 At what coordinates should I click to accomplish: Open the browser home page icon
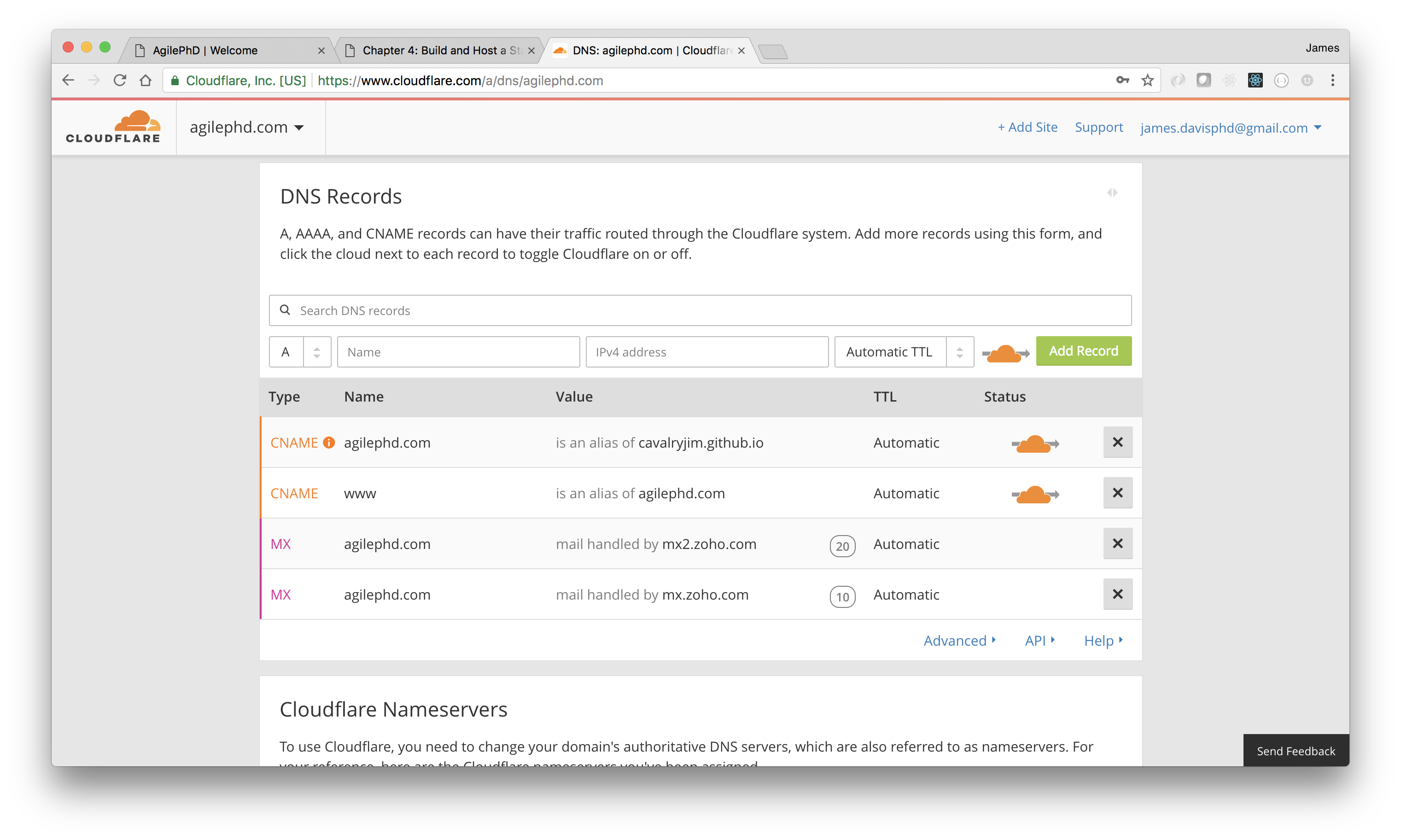pyautogui.click(x=146, y=81)
